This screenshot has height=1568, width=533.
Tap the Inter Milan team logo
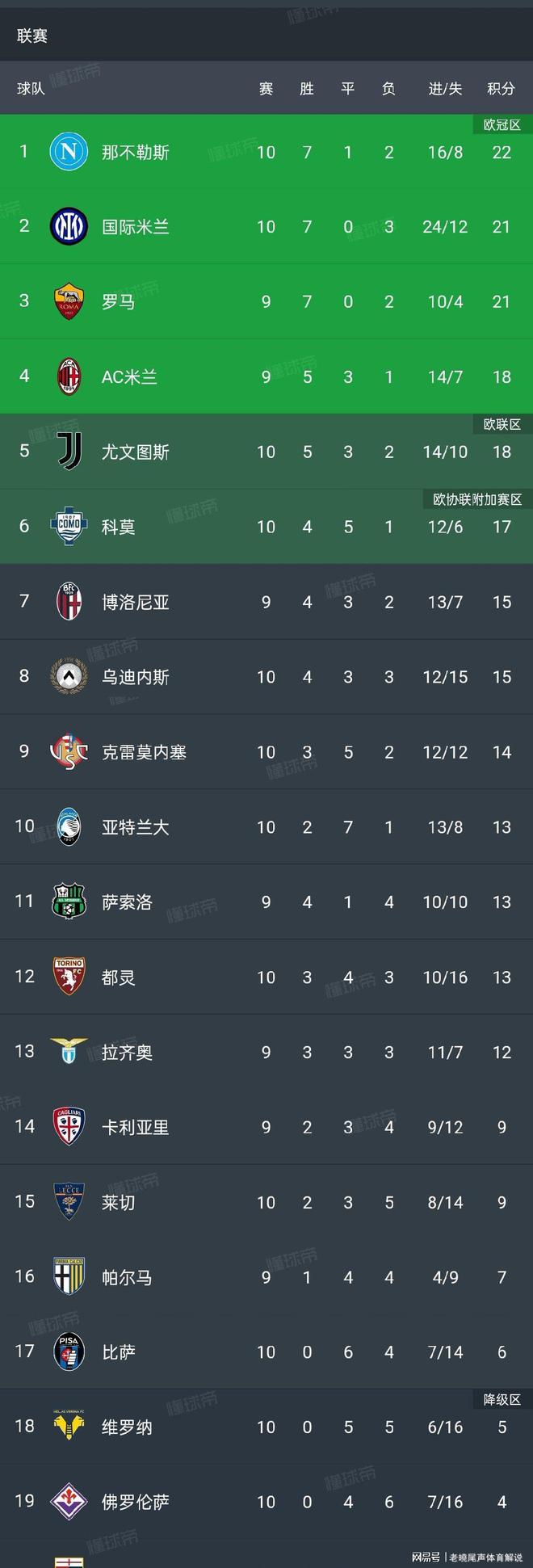pyautogui.click(x=69, y=227)
